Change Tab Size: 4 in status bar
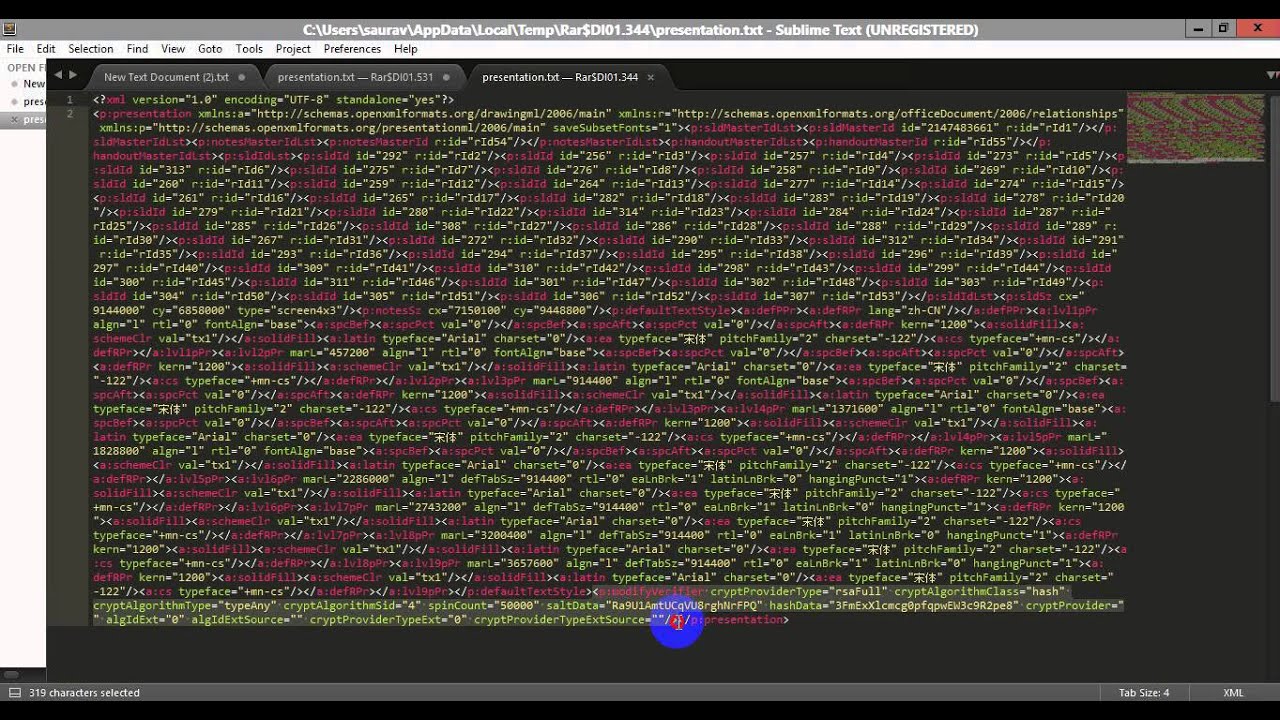This screenshot has height=720, width=1280. point(1143,692)
